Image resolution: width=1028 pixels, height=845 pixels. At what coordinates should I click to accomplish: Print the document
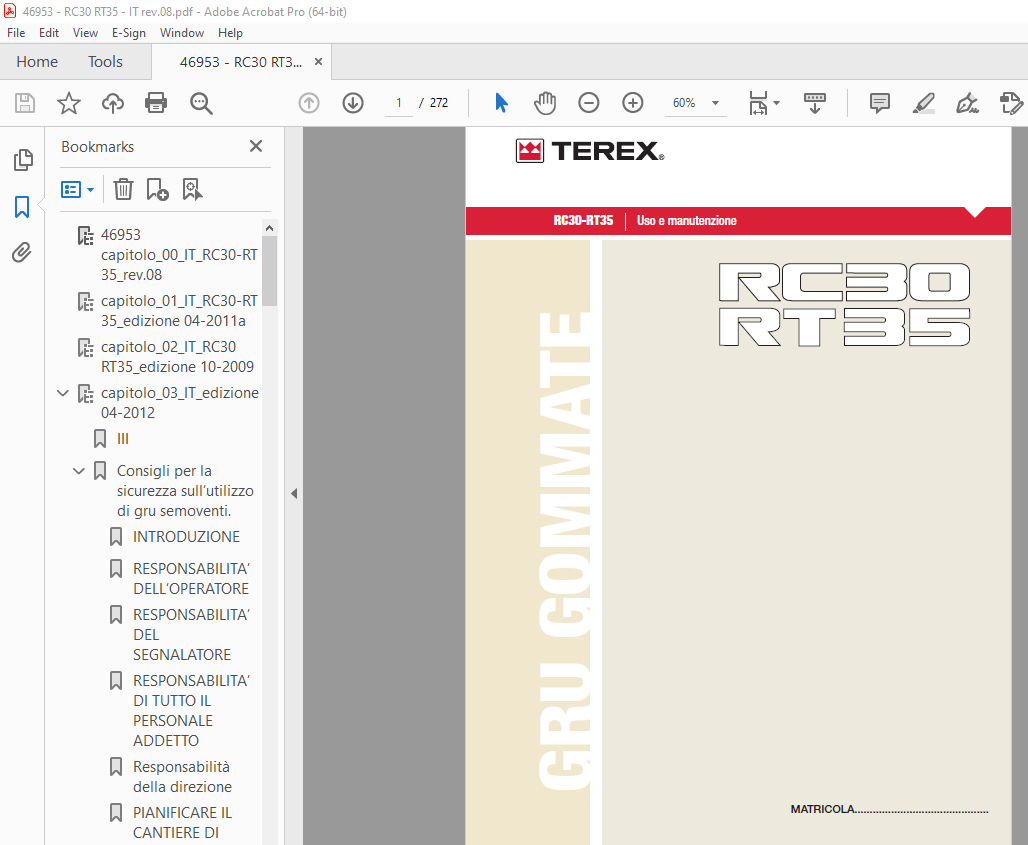[156, 103]
